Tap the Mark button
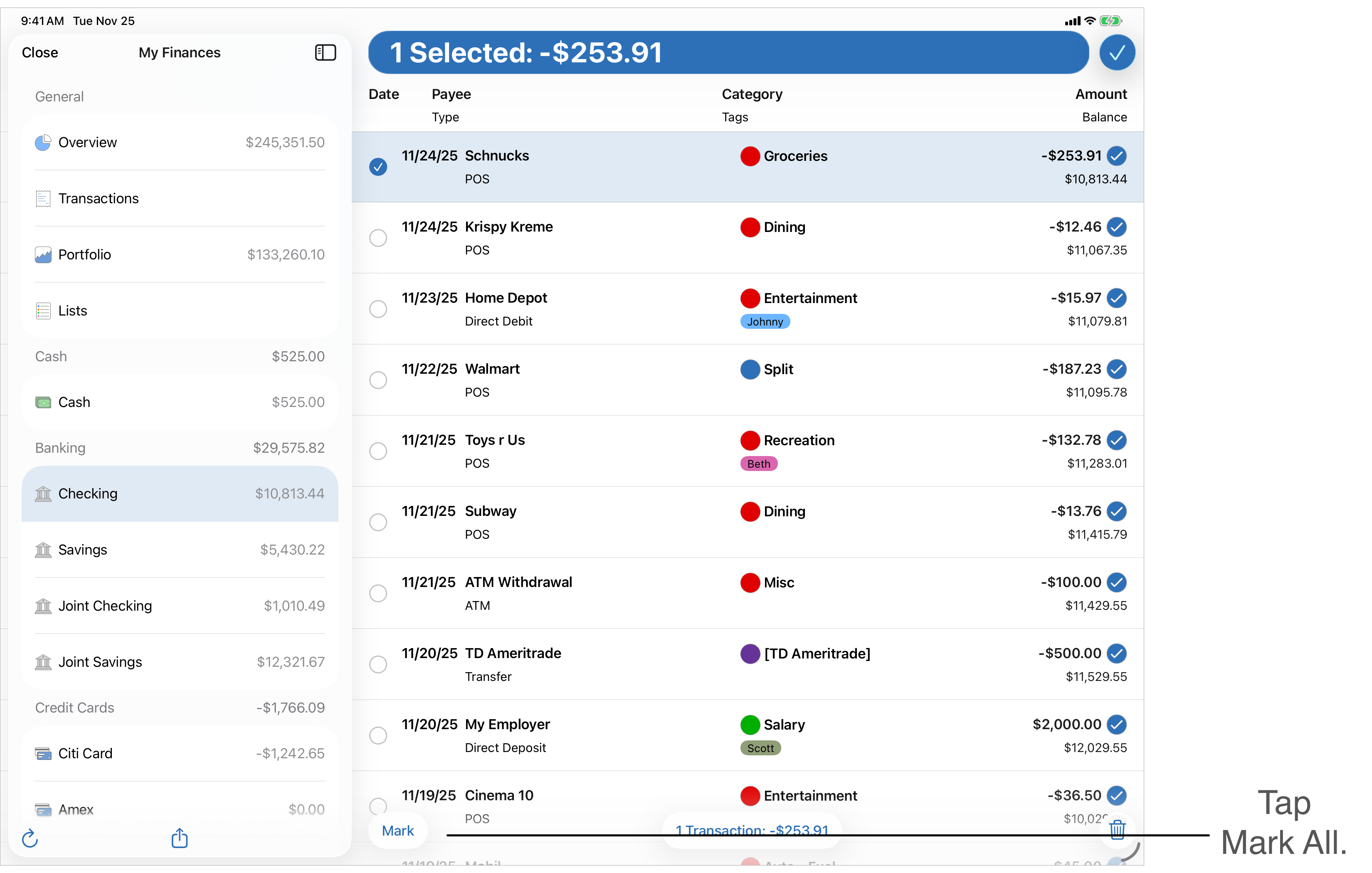Screen dimensions: 1372x873 [398, 830]
